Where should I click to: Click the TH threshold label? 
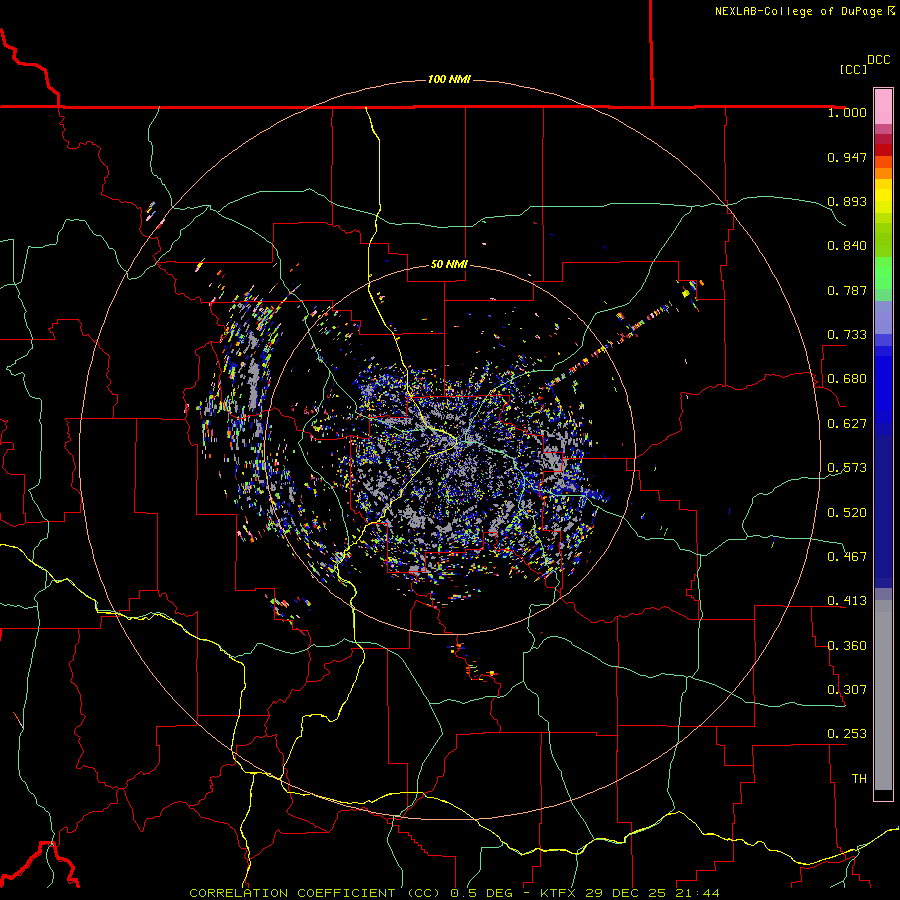859,779
